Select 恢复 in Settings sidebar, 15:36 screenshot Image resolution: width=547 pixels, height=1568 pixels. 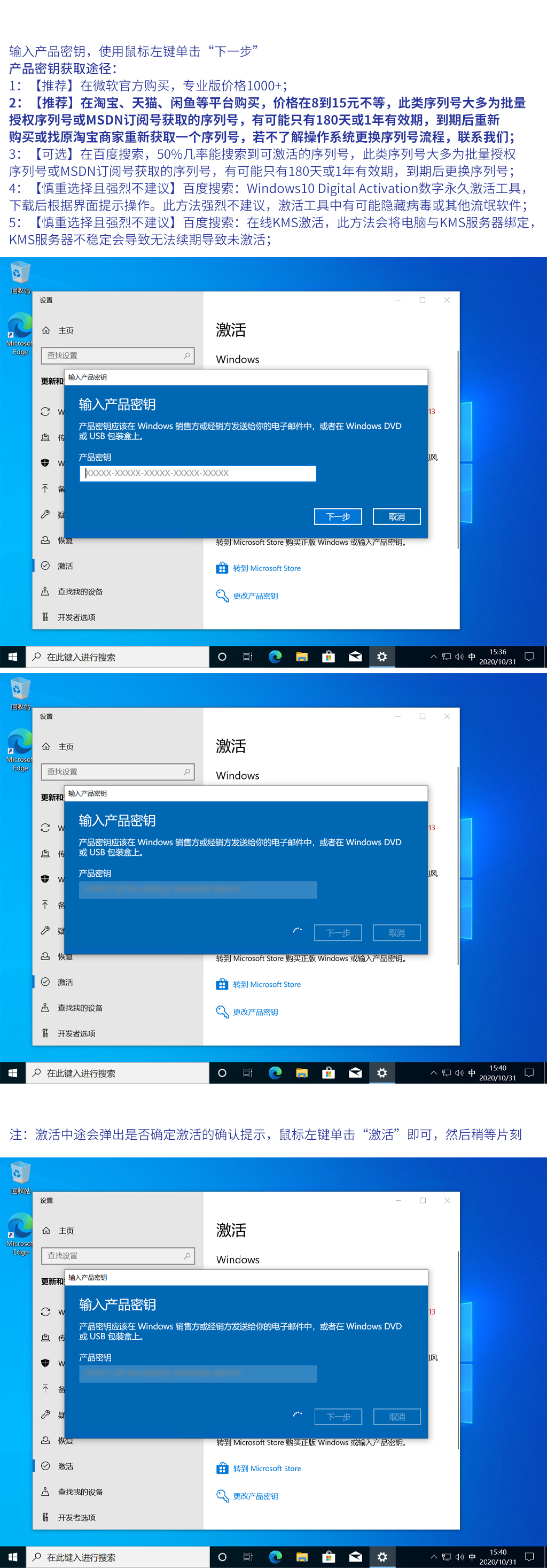click(x=57, y=540)
